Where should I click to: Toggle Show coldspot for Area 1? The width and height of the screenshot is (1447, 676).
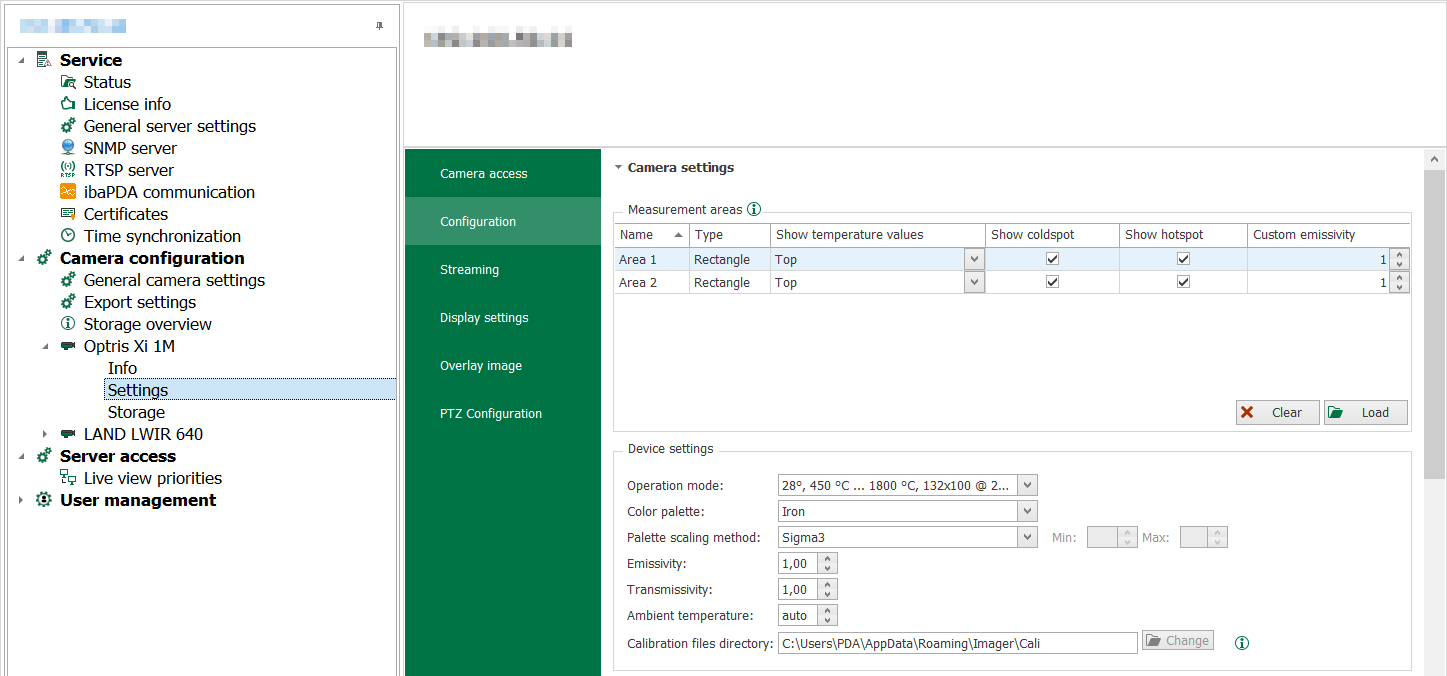(x=1052, y=259)
